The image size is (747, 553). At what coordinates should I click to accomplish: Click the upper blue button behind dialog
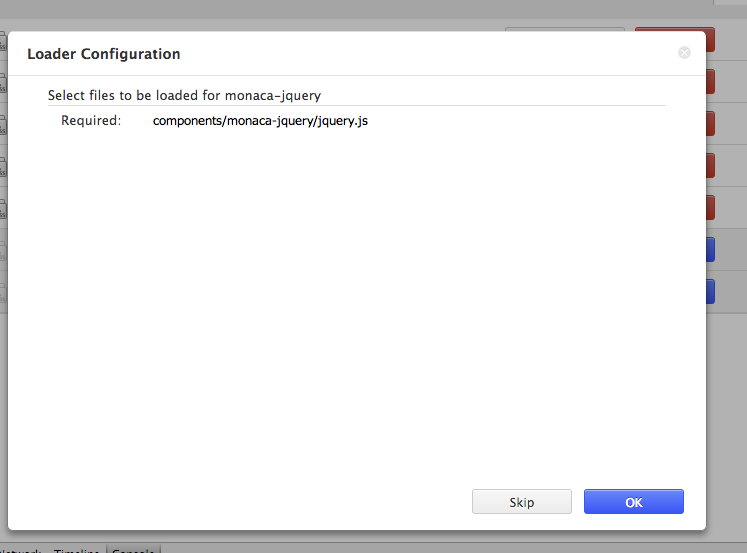tap(711, 249)
